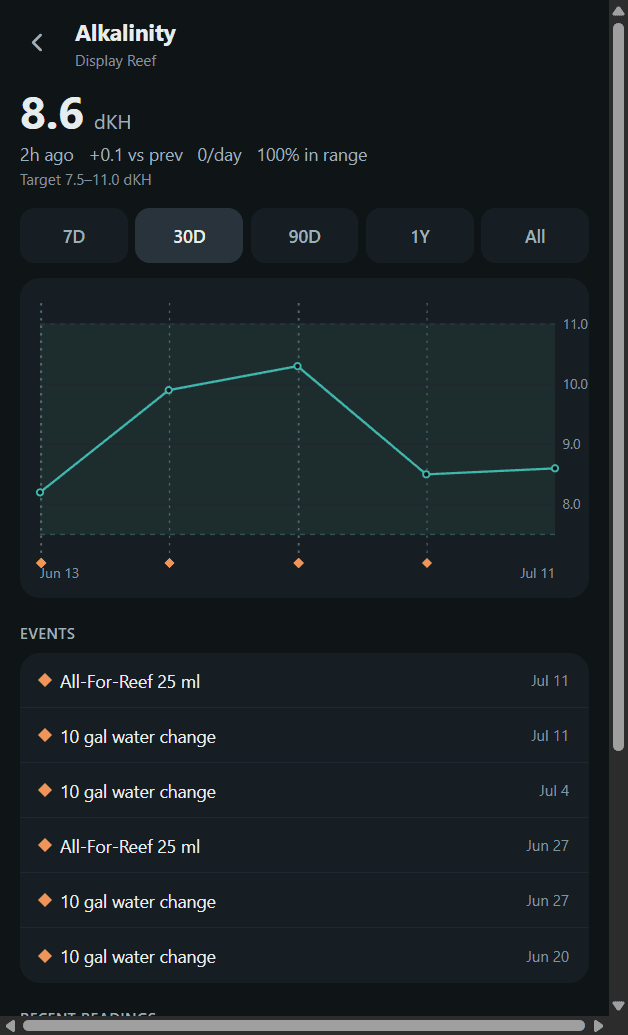Click the third orange event diamond under chart
628x1035 pixels.
[x=298, y=563]
